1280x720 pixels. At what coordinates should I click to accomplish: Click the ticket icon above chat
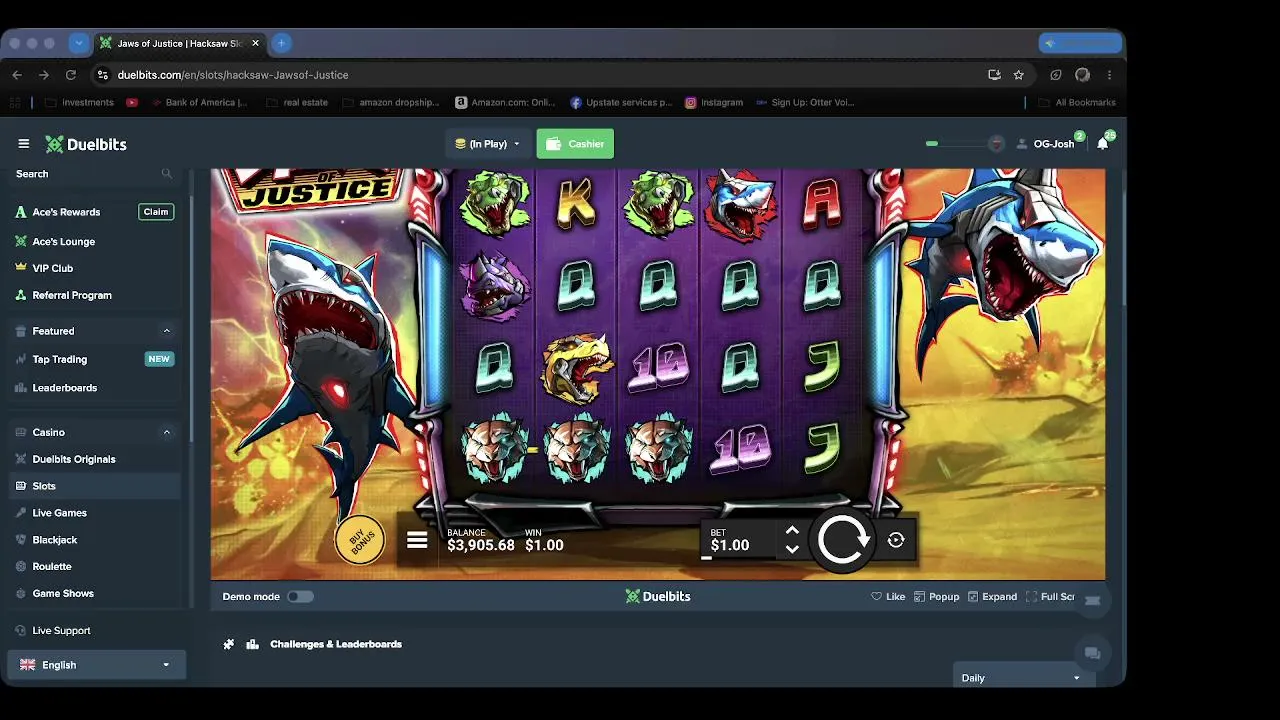pos(1092,600)
